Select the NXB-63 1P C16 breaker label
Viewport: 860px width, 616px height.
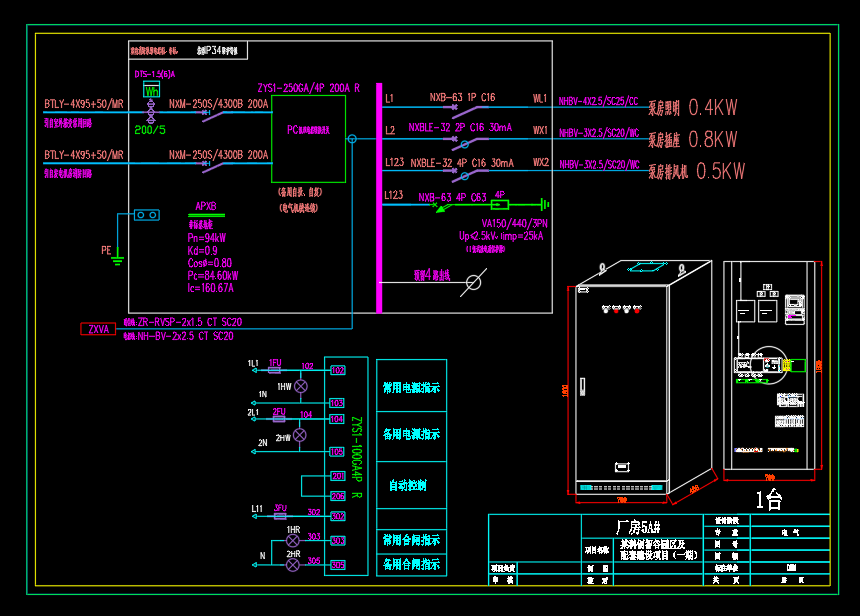[462, 98]
